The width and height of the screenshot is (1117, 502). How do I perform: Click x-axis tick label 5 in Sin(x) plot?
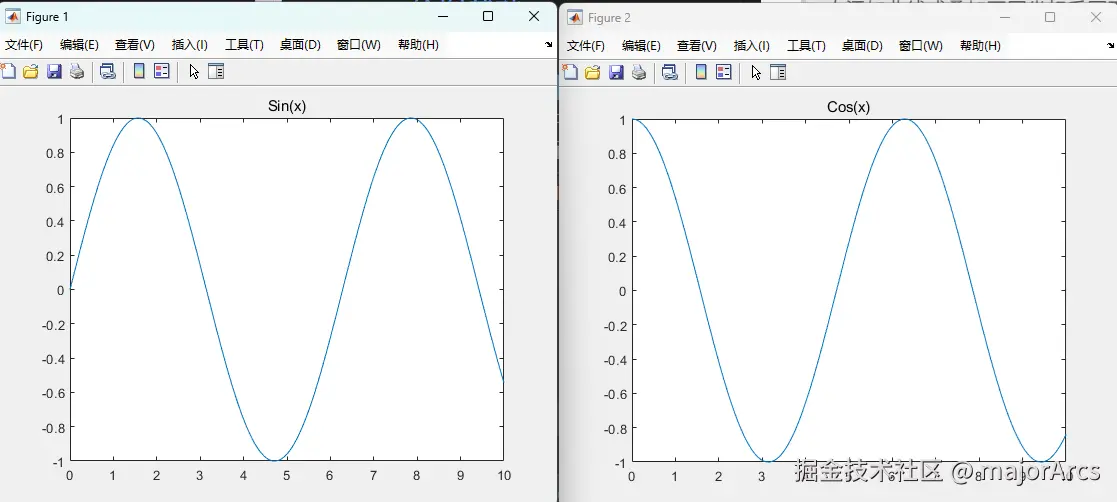(x=286, y=475)
